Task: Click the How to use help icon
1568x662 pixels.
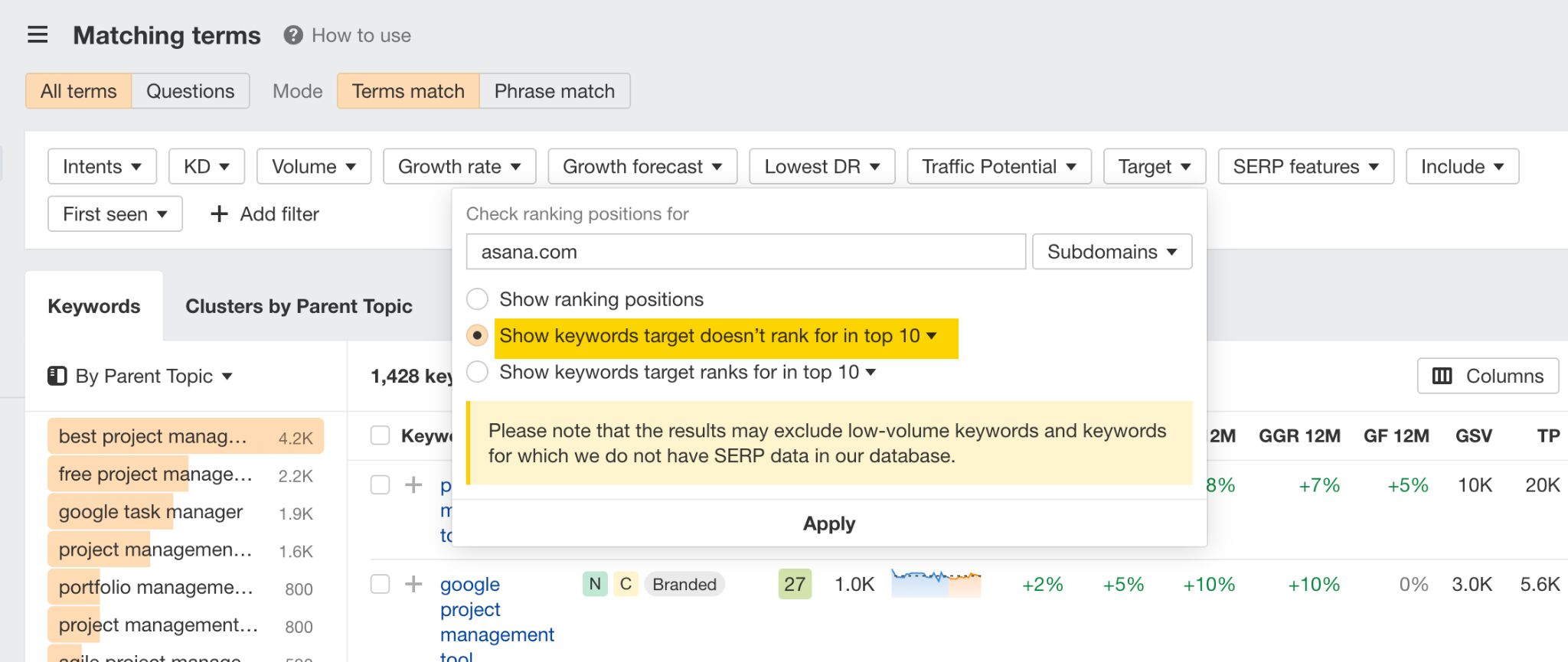Action: 293,35
